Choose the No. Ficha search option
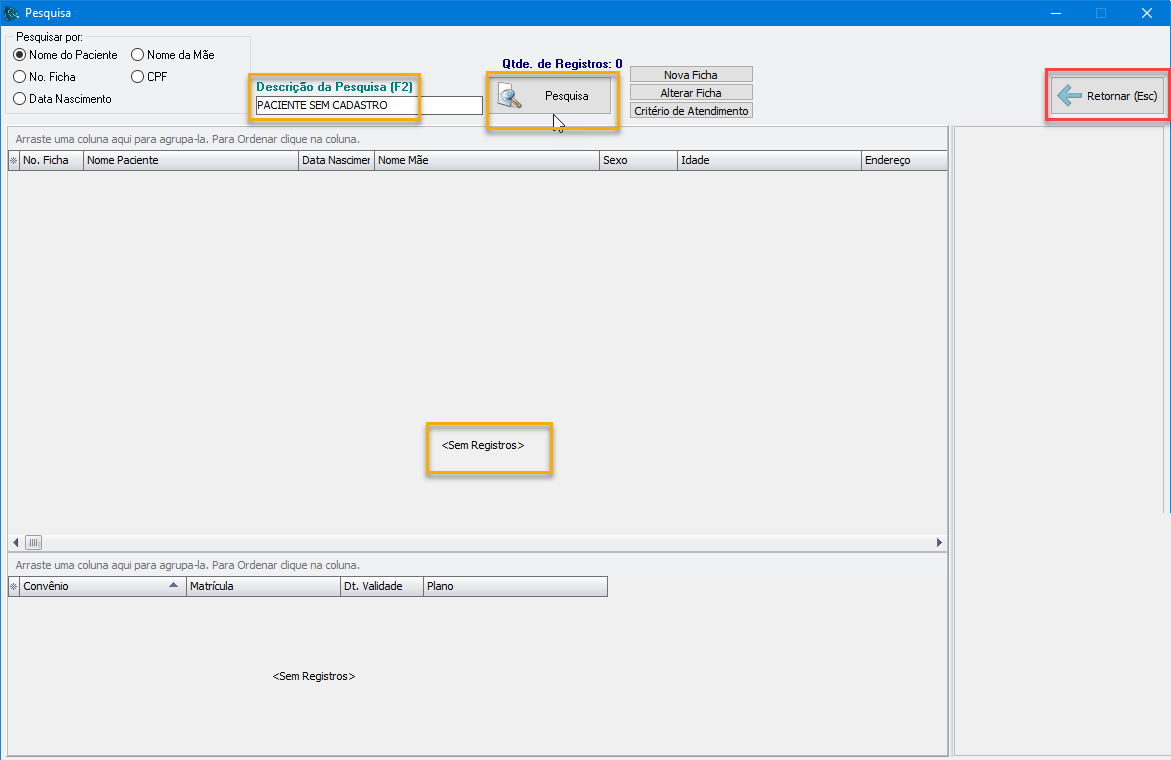 point(20,77)
